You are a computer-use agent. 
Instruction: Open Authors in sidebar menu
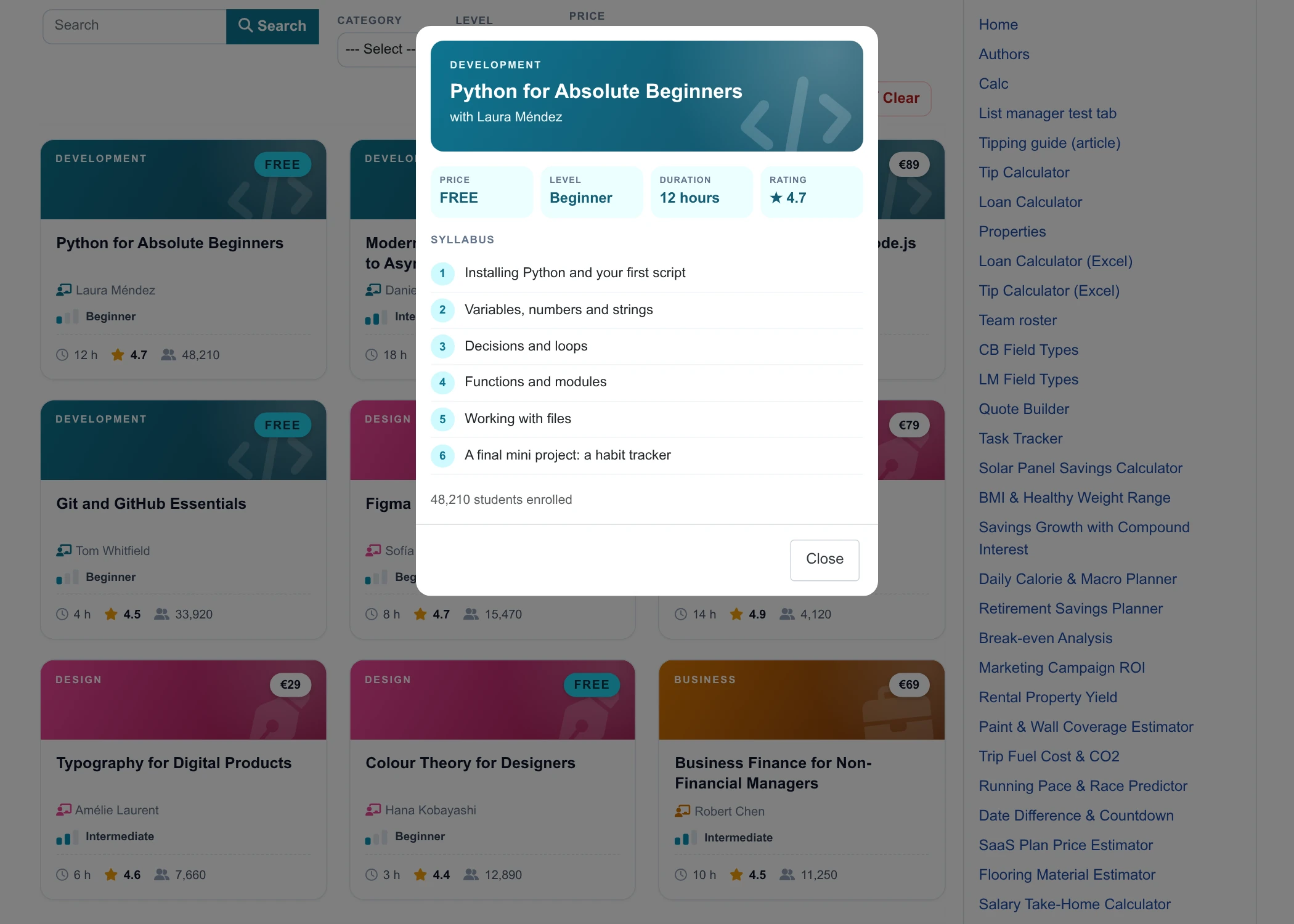pyautogui.click(x=1004, y=54)
